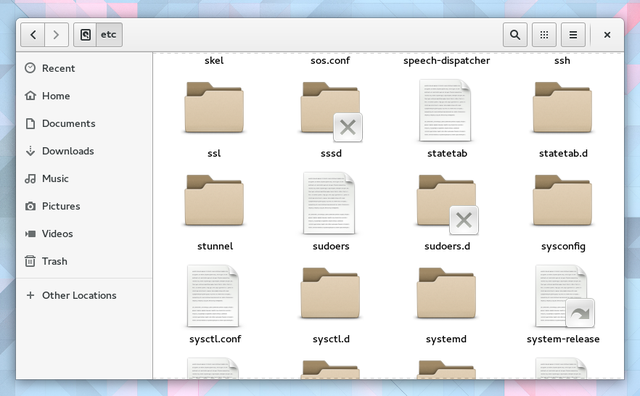
Task: Click the download arrow icon beside Downloads
Action: [x=30, y=151]
